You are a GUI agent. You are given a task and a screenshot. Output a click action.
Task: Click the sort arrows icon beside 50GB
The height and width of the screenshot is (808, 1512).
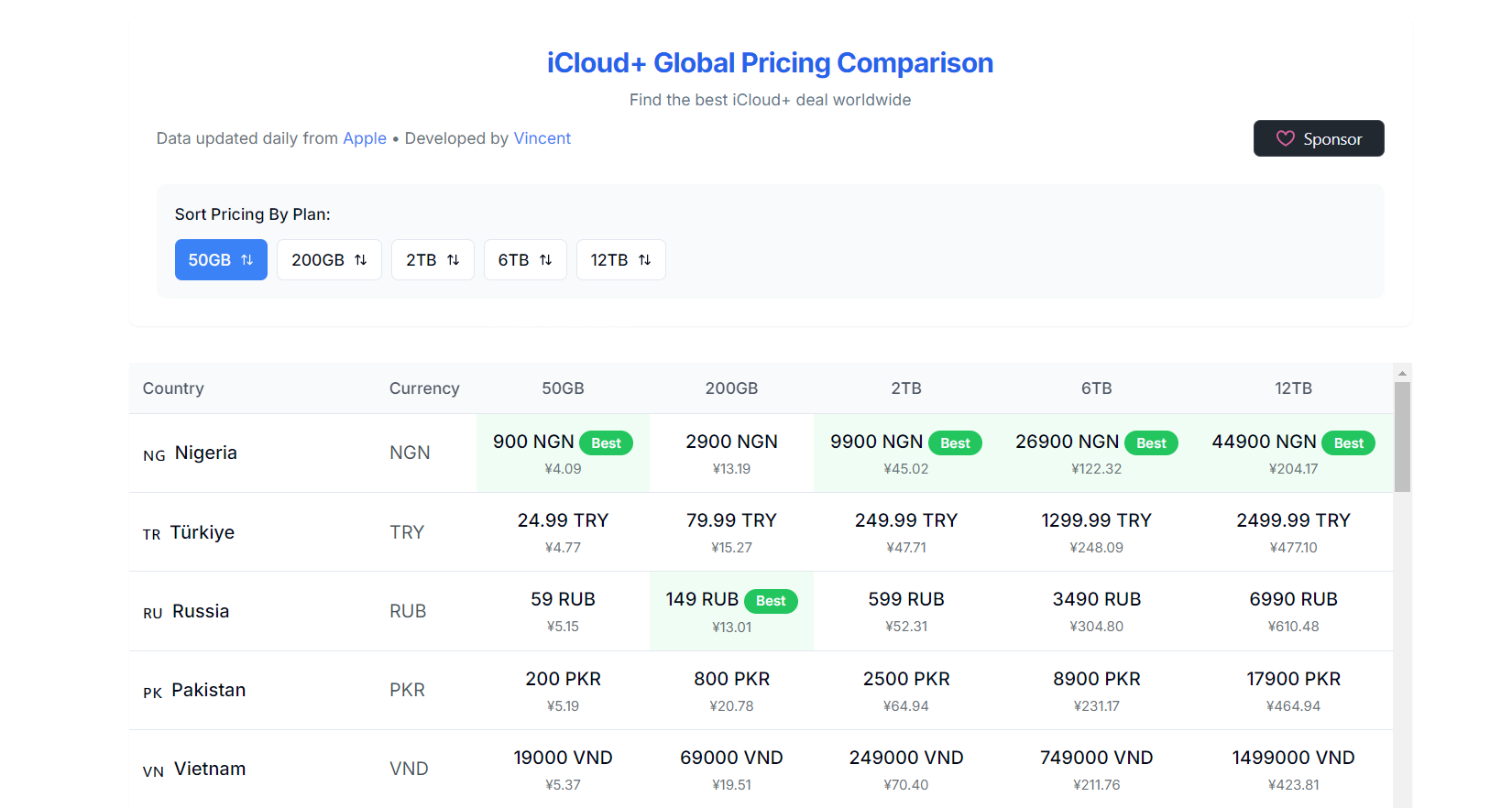[x=247, y=260]
